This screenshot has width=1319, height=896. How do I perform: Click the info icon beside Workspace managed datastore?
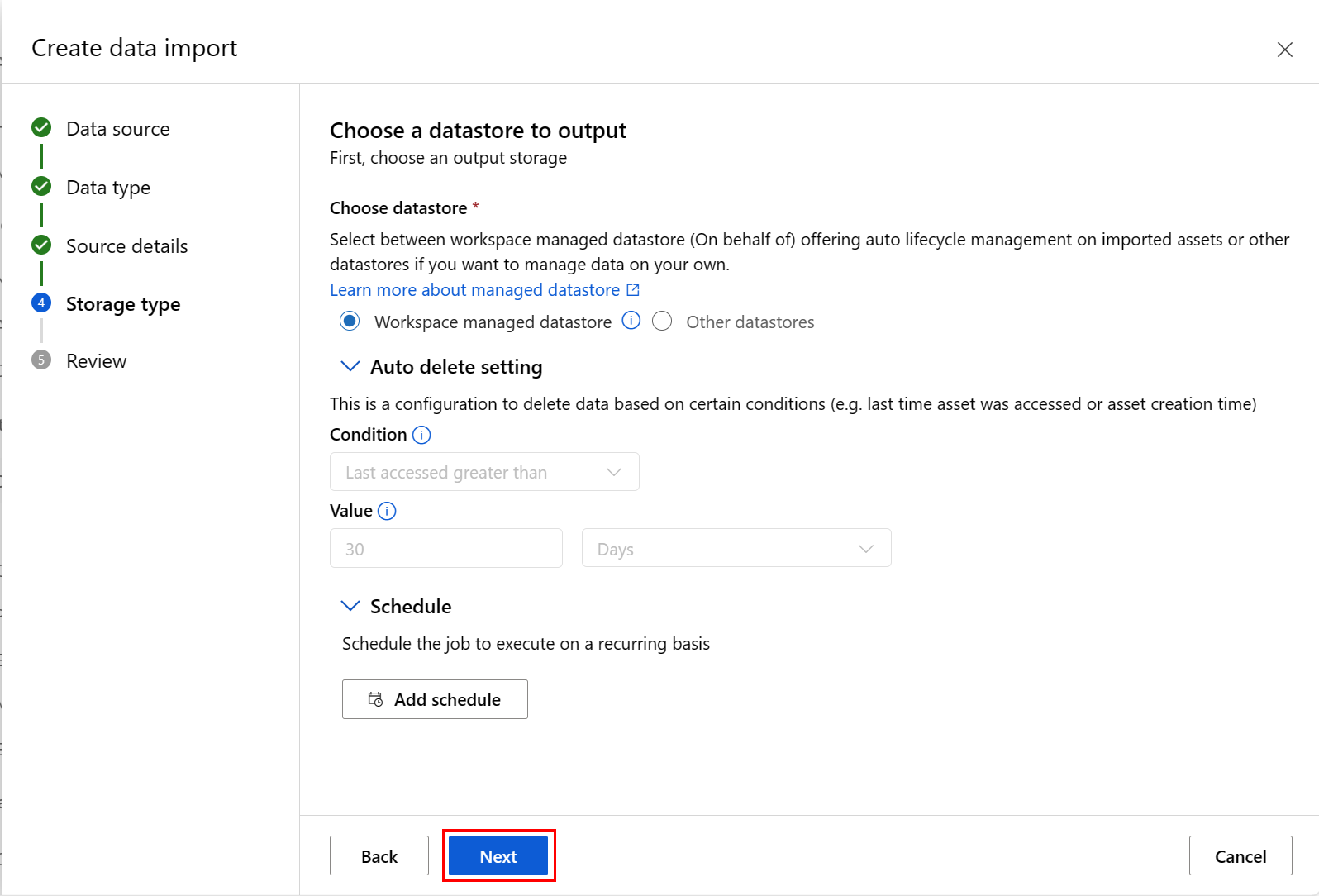631,321
